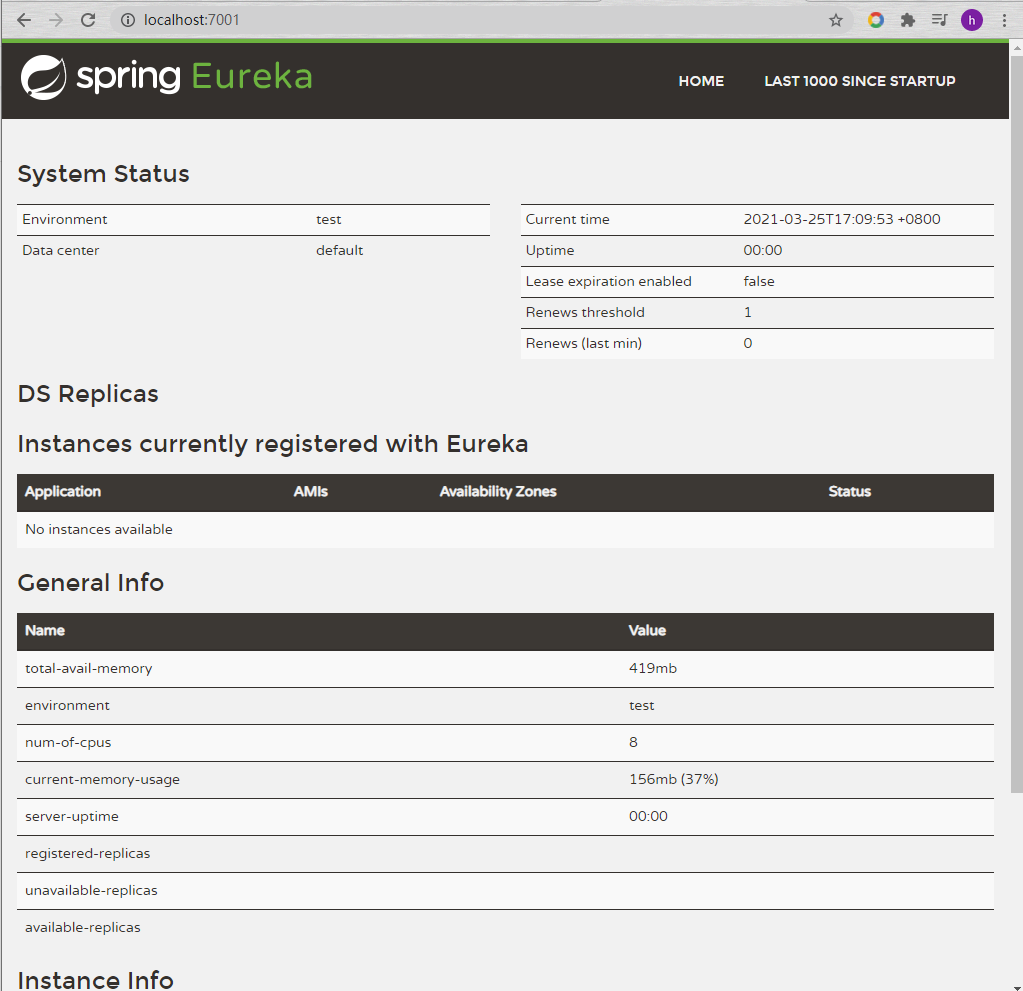
Task: Click the current-memory-usage row name
Action: point(102,780)
